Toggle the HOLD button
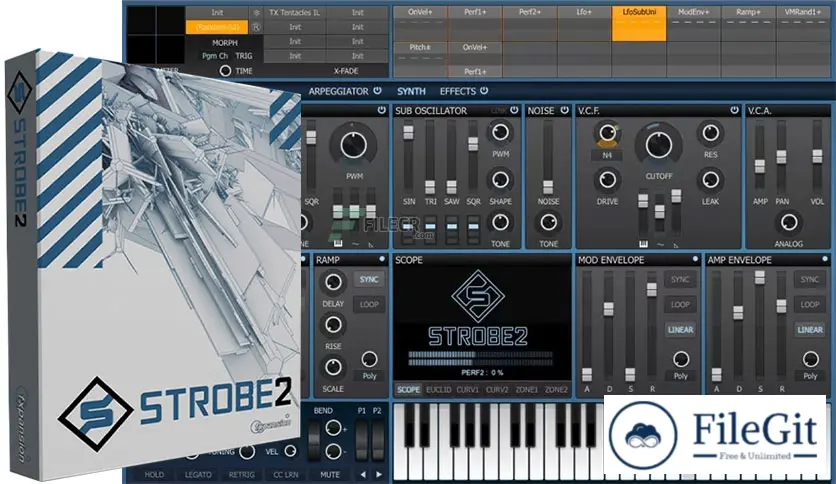This screenshot has height=484, width=836. (x=154, y=474)
